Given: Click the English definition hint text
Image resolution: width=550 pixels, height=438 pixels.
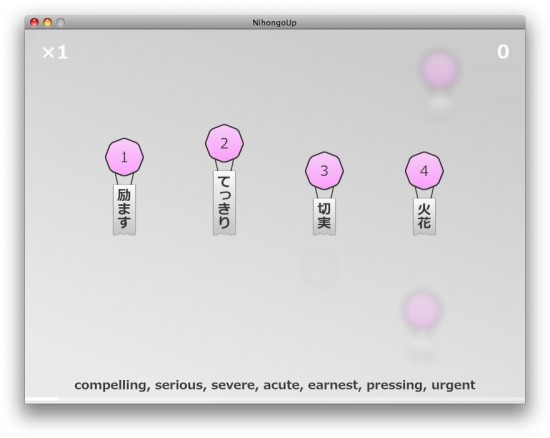Looking at the screenshot, I should click(275, 385).
